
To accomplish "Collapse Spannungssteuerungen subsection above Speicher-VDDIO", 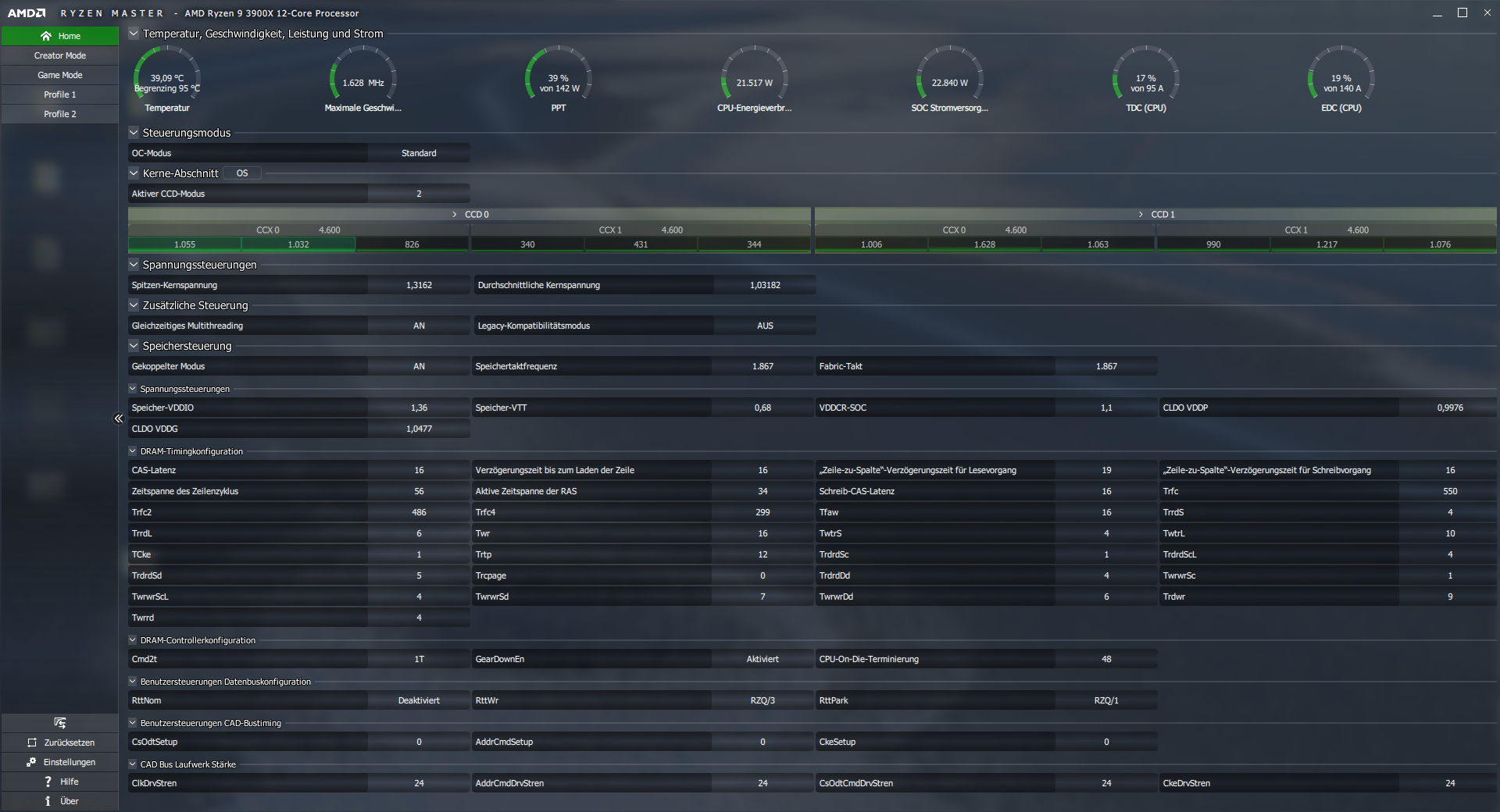I will coord(133,389).
